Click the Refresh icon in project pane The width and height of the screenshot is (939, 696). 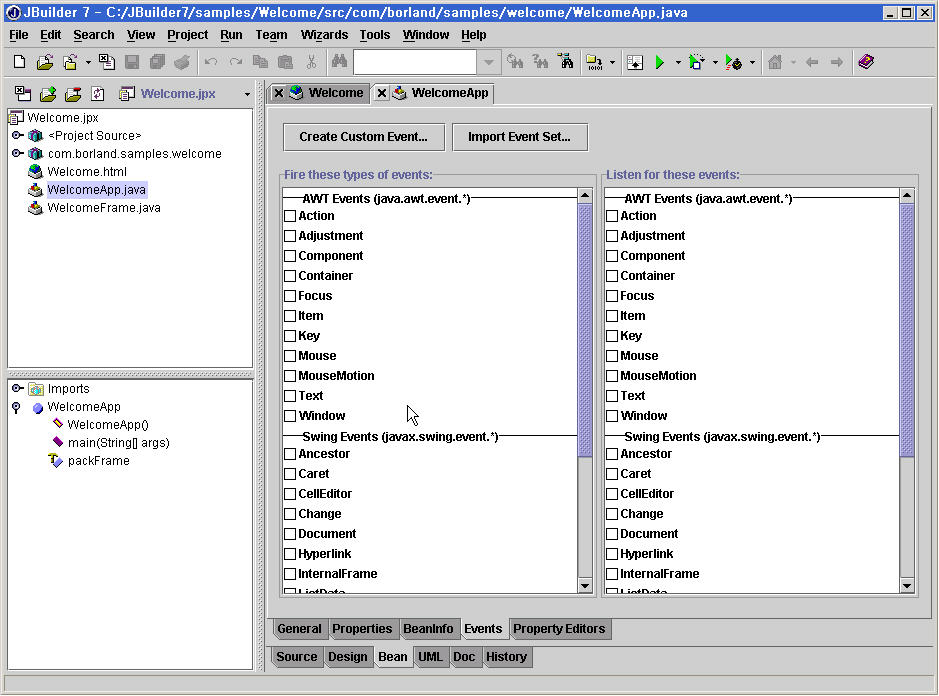click(x=98, y=94)
